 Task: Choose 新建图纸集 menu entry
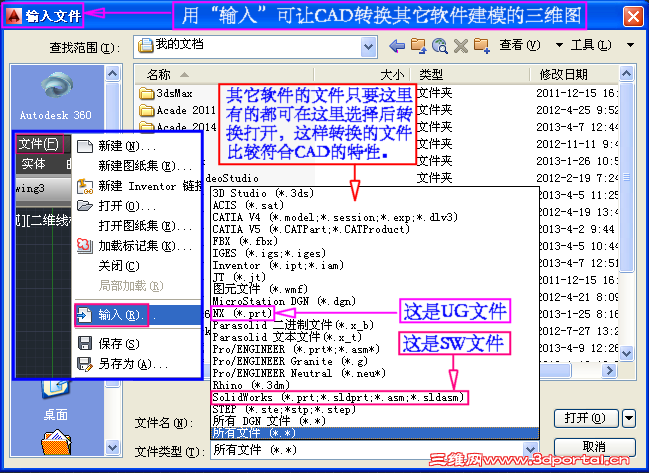pyautogui.click(x=145, y=166)
